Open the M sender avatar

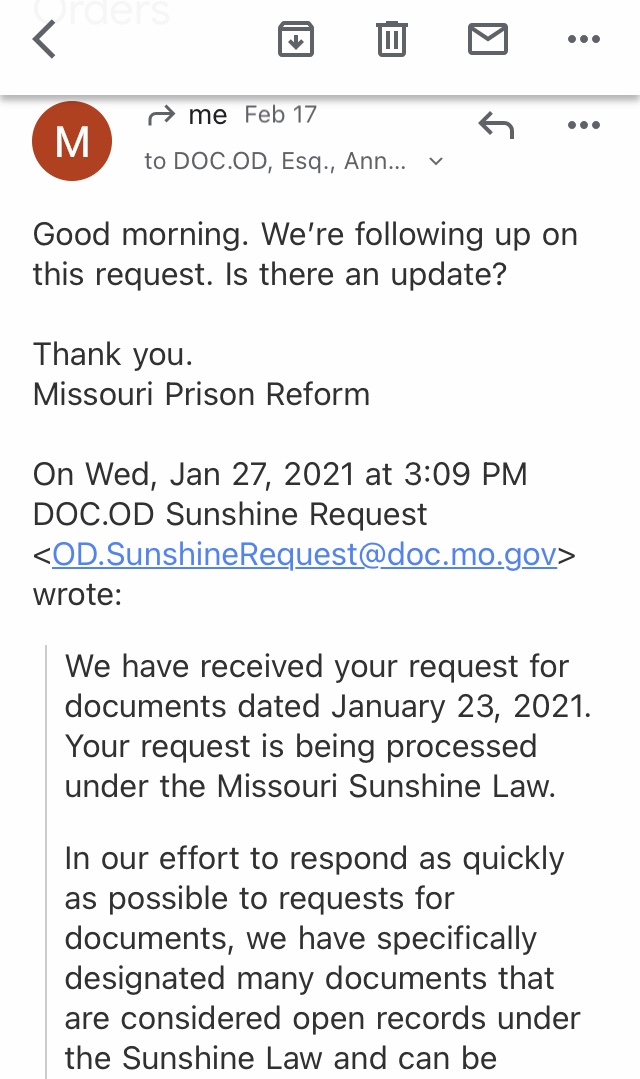(72, 141)
